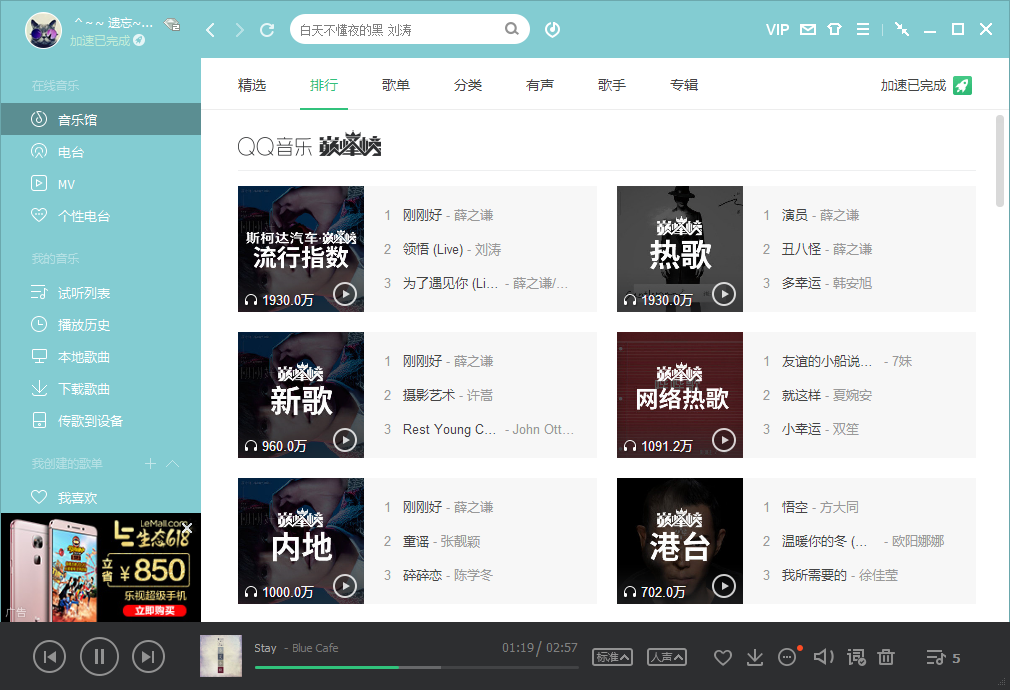Play the 流行指数 chart

pos(345,294)
